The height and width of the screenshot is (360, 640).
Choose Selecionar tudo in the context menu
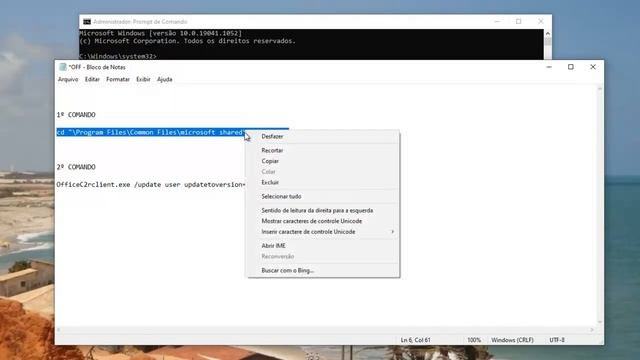[323, 196]
